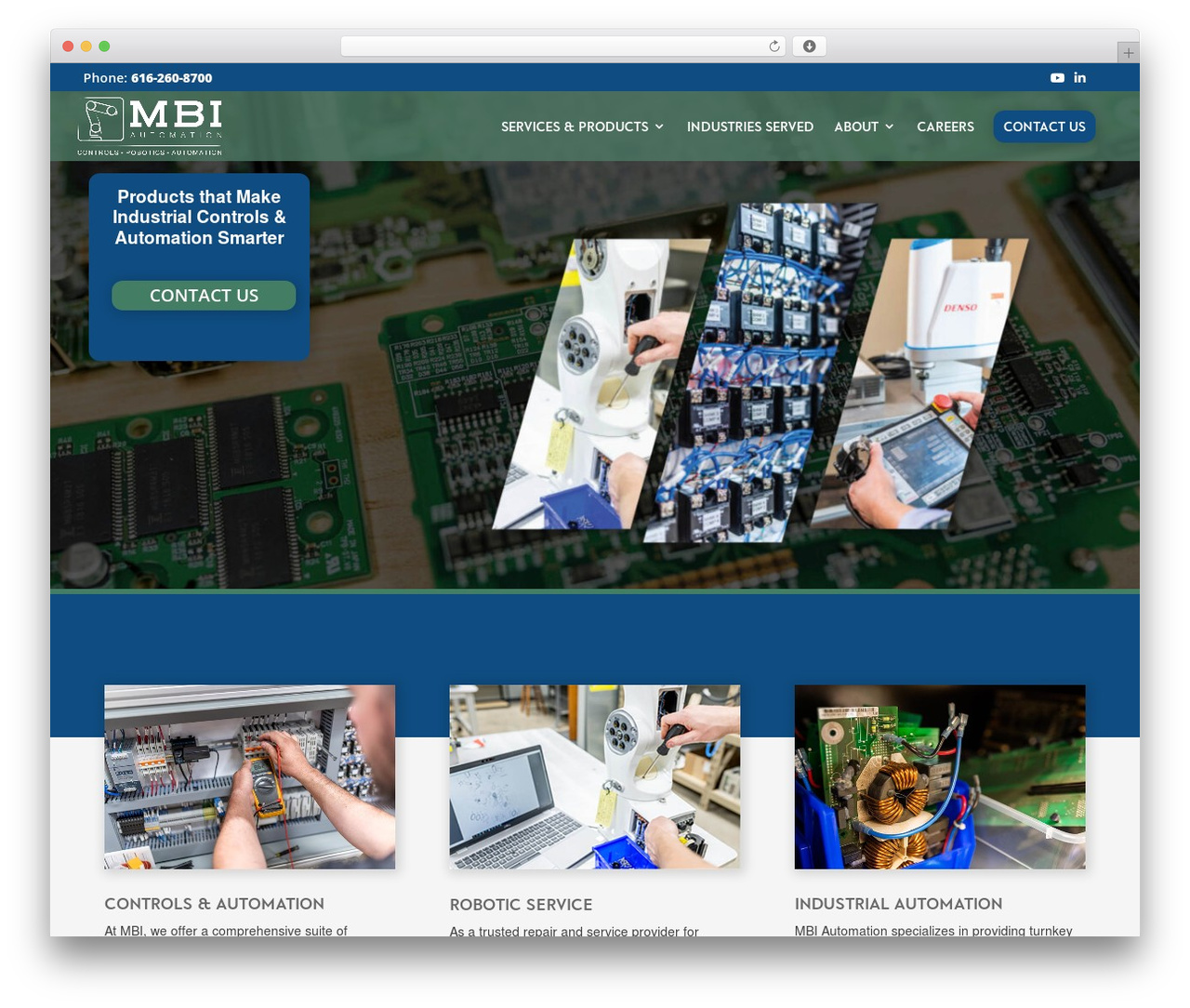Click the blue wiring relays hero image

tap(760, 373)
